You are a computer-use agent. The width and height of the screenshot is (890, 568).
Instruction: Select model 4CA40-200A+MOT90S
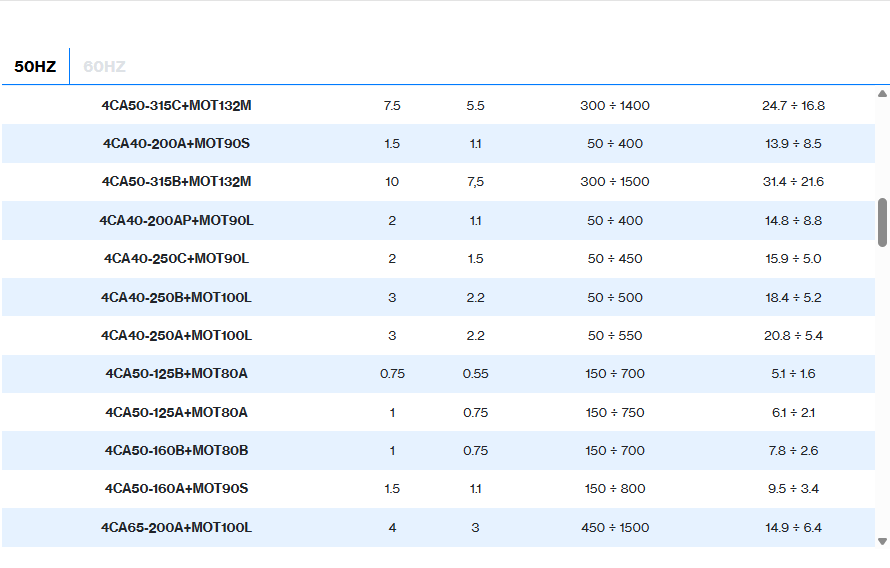coord(176,144)
